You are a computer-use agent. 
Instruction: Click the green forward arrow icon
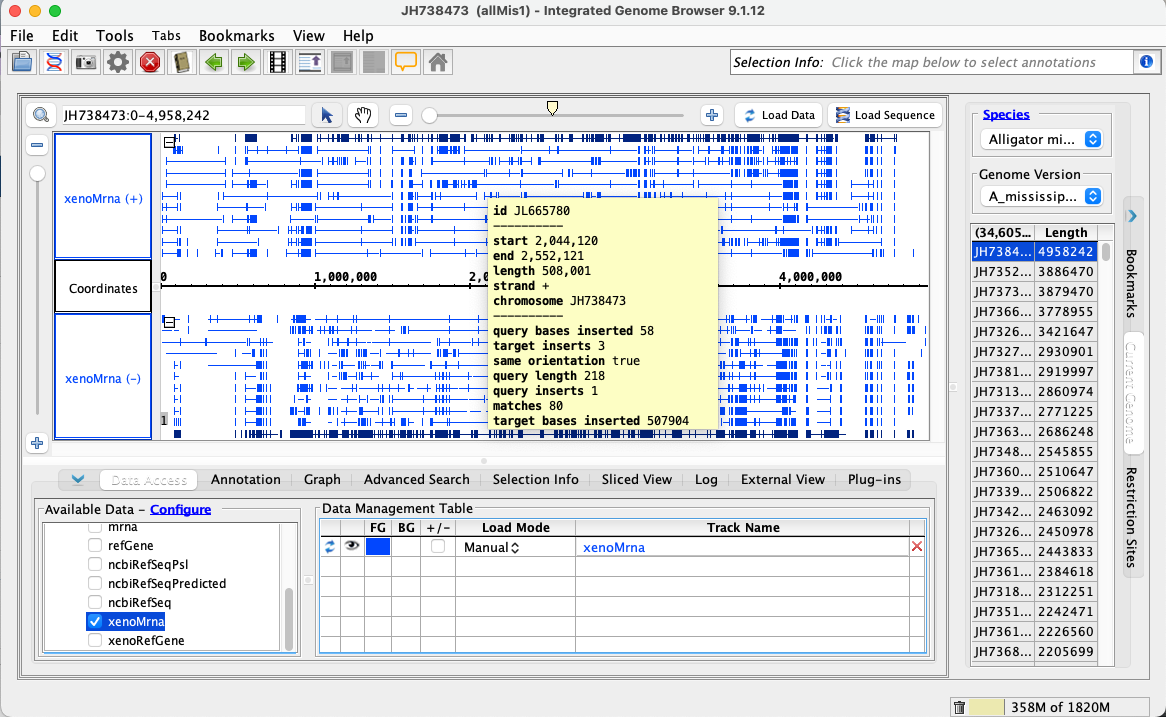tap(245, 62)
